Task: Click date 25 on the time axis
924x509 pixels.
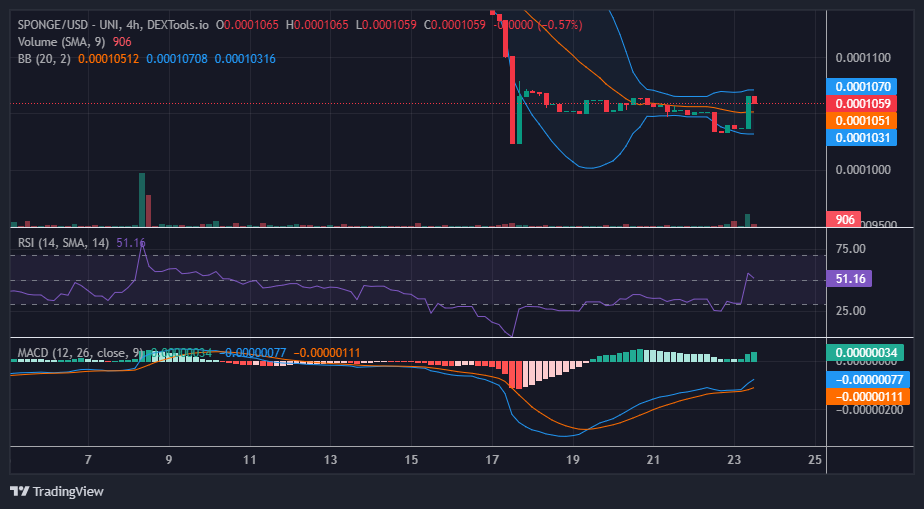Action: [815, 460]
